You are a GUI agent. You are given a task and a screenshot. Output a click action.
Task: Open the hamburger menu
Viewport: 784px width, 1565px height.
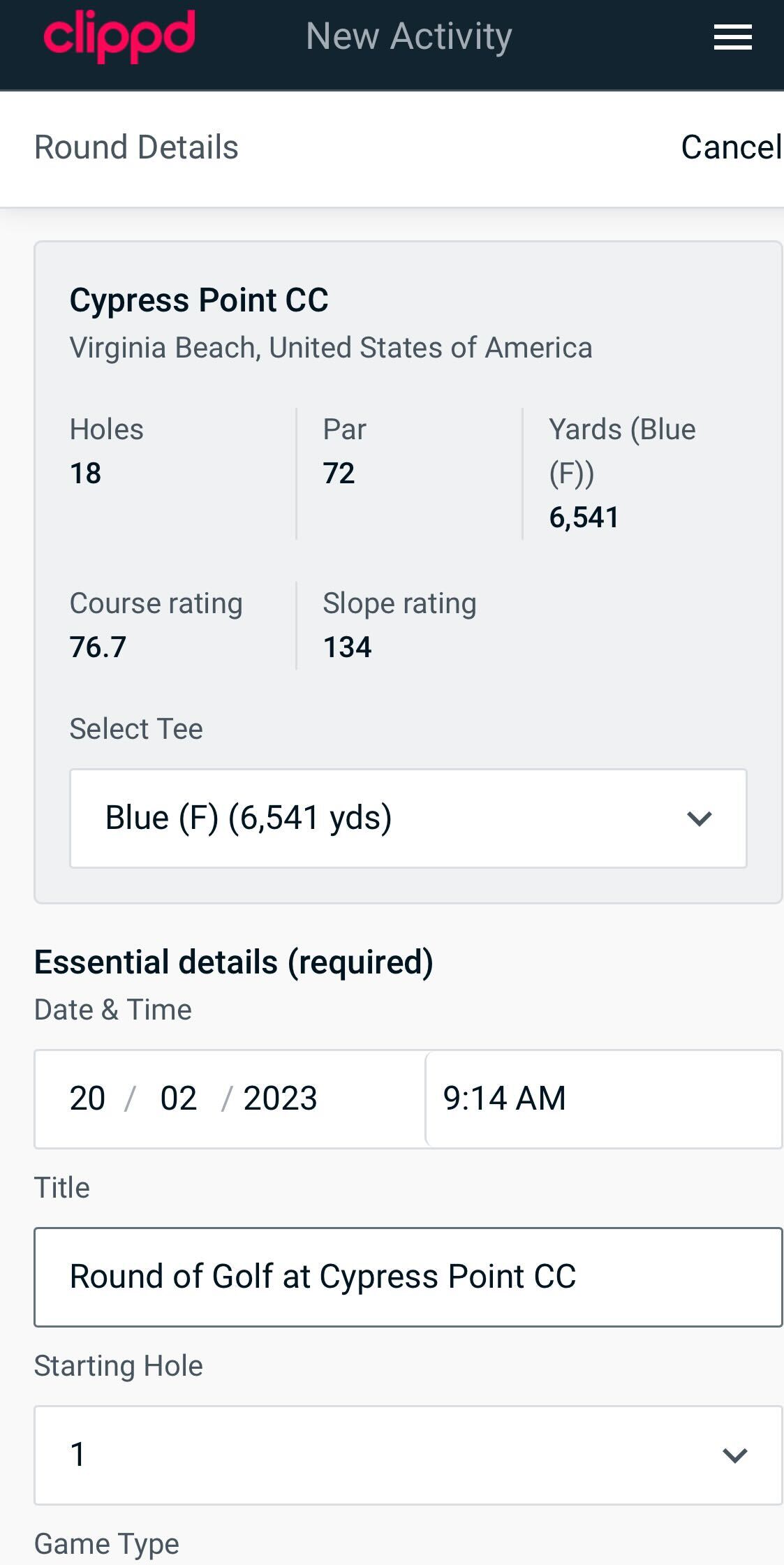(732, 37)
